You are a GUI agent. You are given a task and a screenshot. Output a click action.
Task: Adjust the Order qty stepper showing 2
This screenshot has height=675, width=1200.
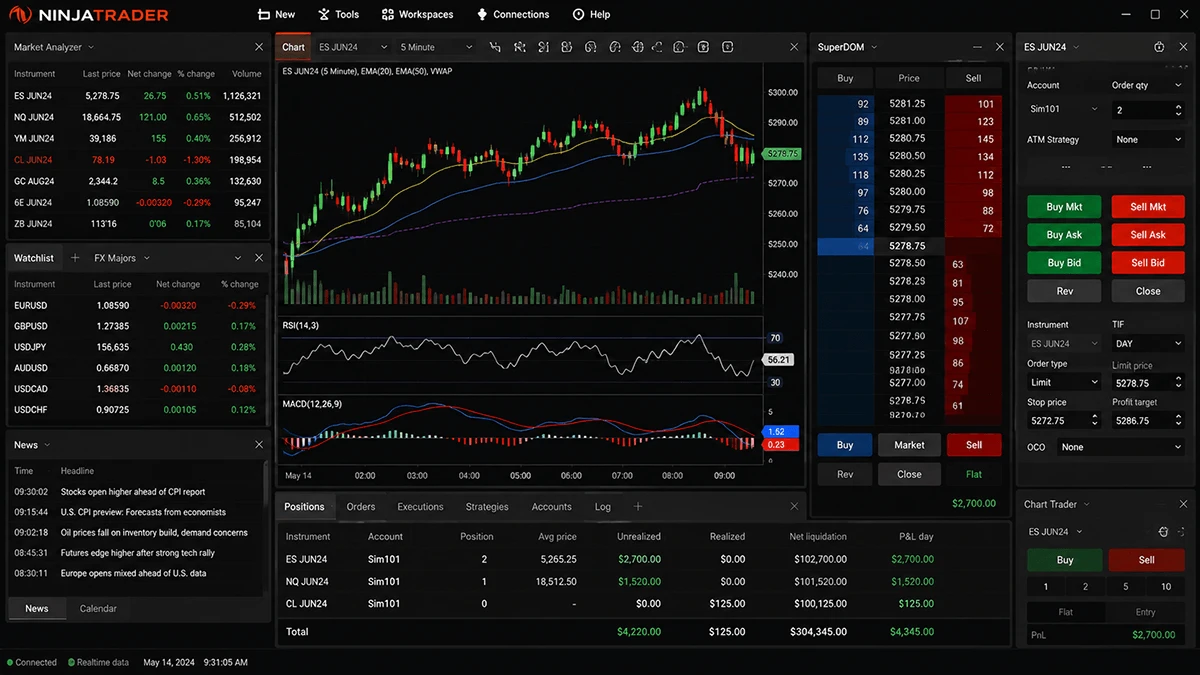tap(1178, 109)
